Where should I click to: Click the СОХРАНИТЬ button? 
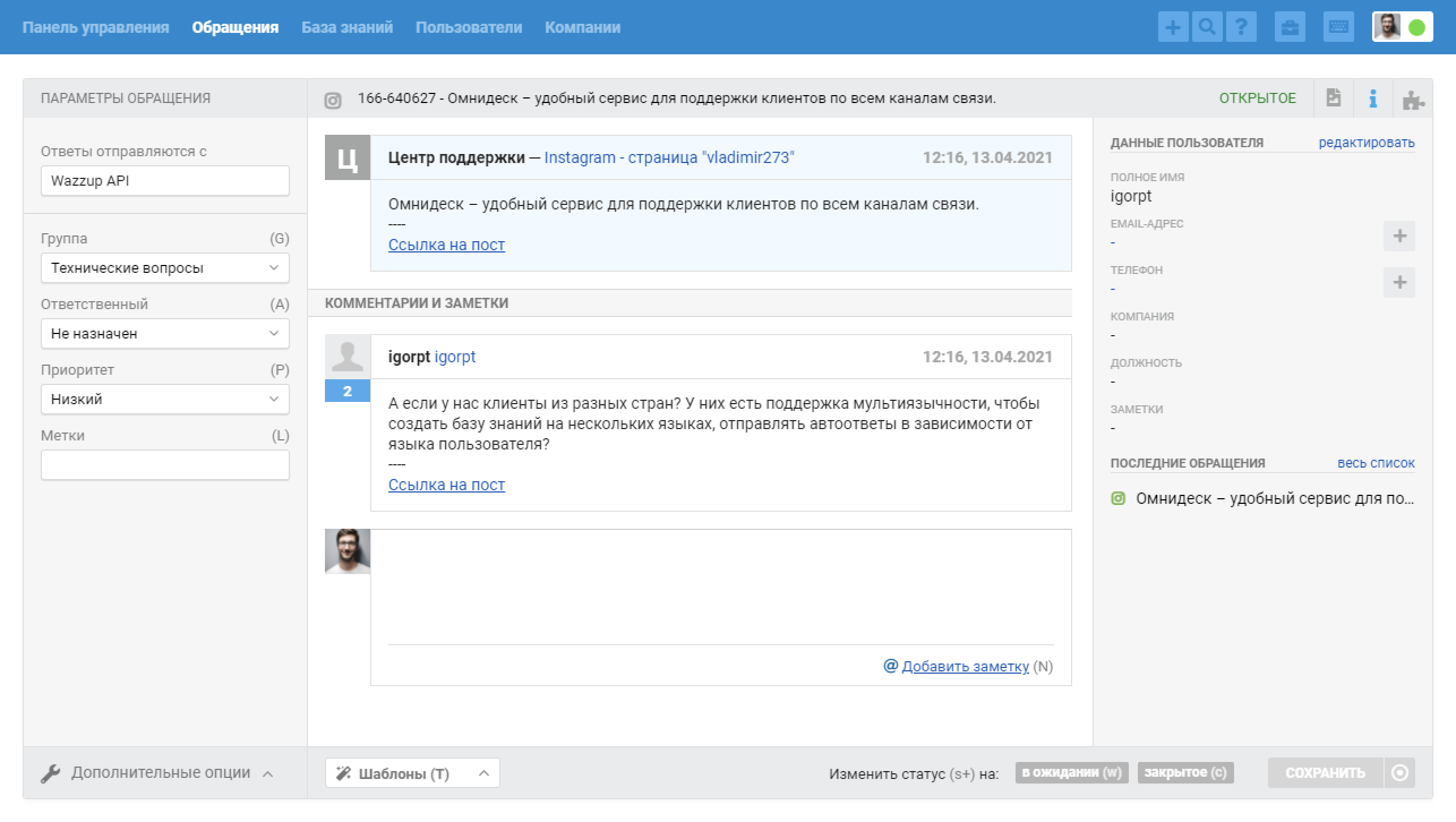[x=1325, y=773]
